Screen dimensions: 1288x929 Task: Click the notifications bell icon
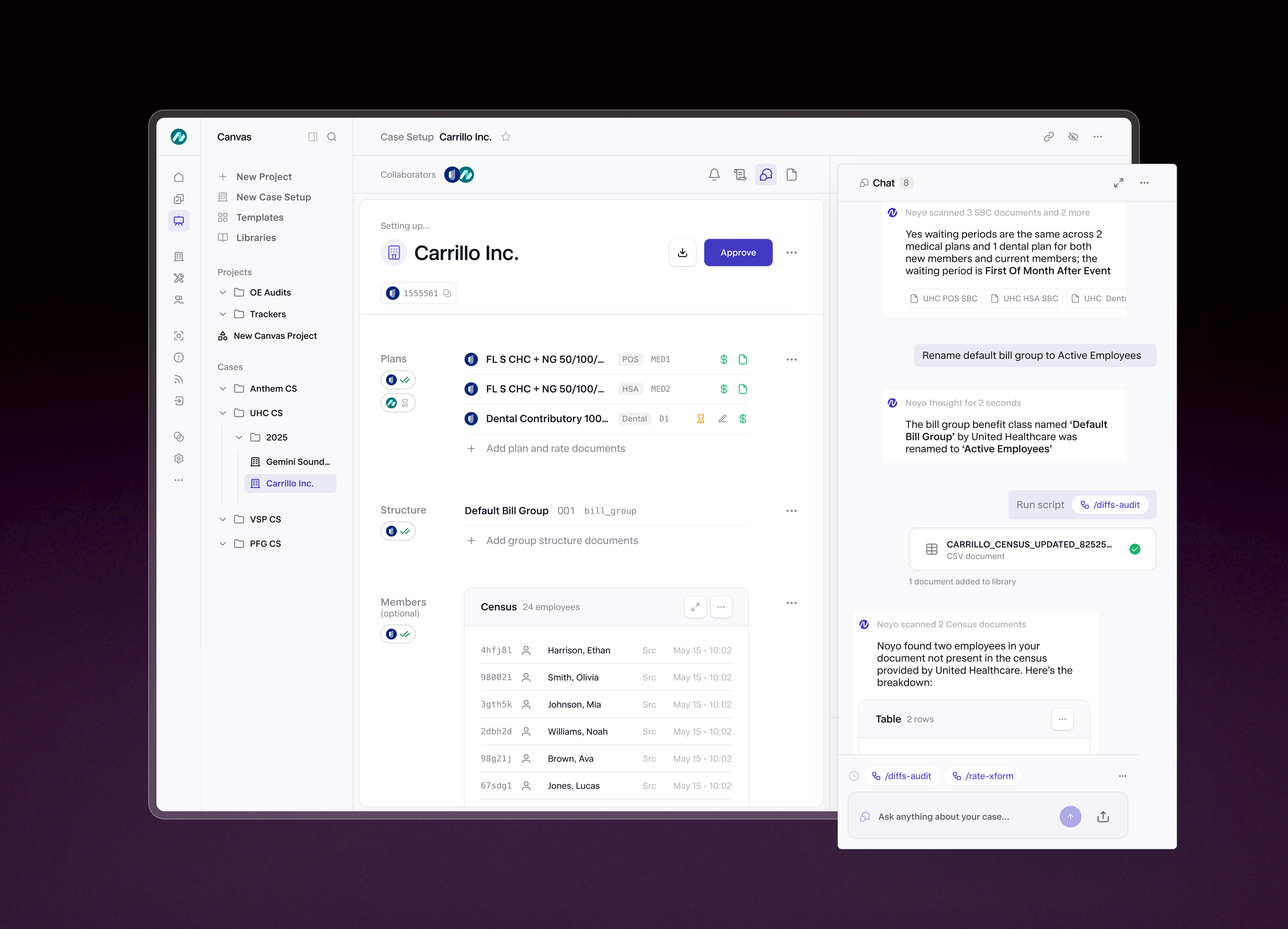pyautogui.click(x=714, y=175)
